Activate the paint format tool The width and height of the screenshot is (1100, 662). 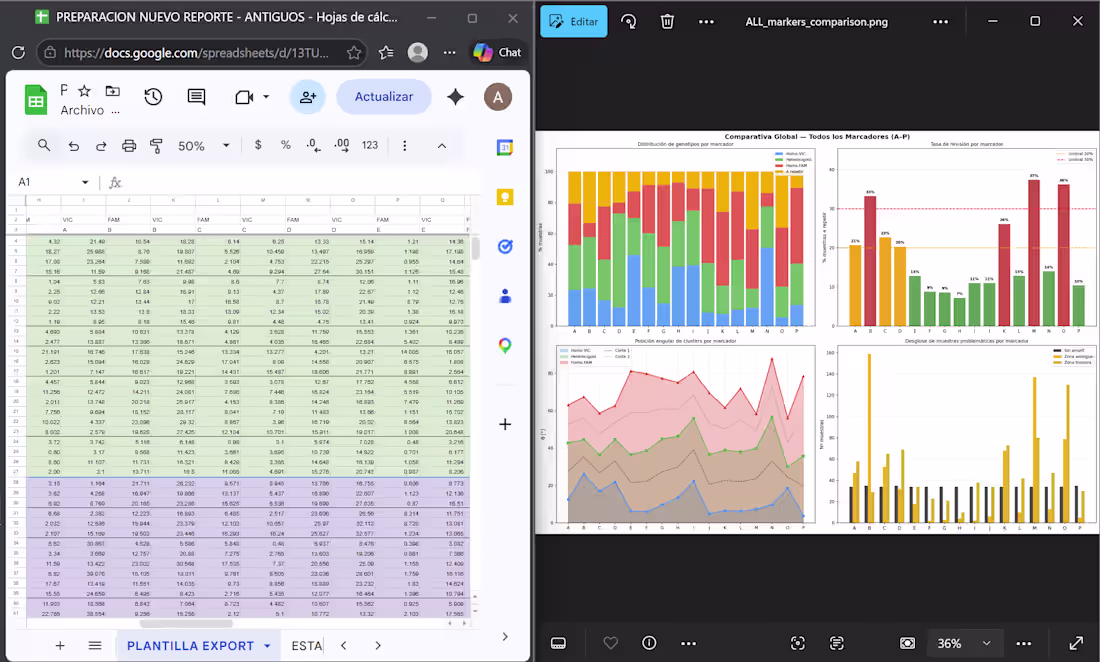tap(156, 146)
